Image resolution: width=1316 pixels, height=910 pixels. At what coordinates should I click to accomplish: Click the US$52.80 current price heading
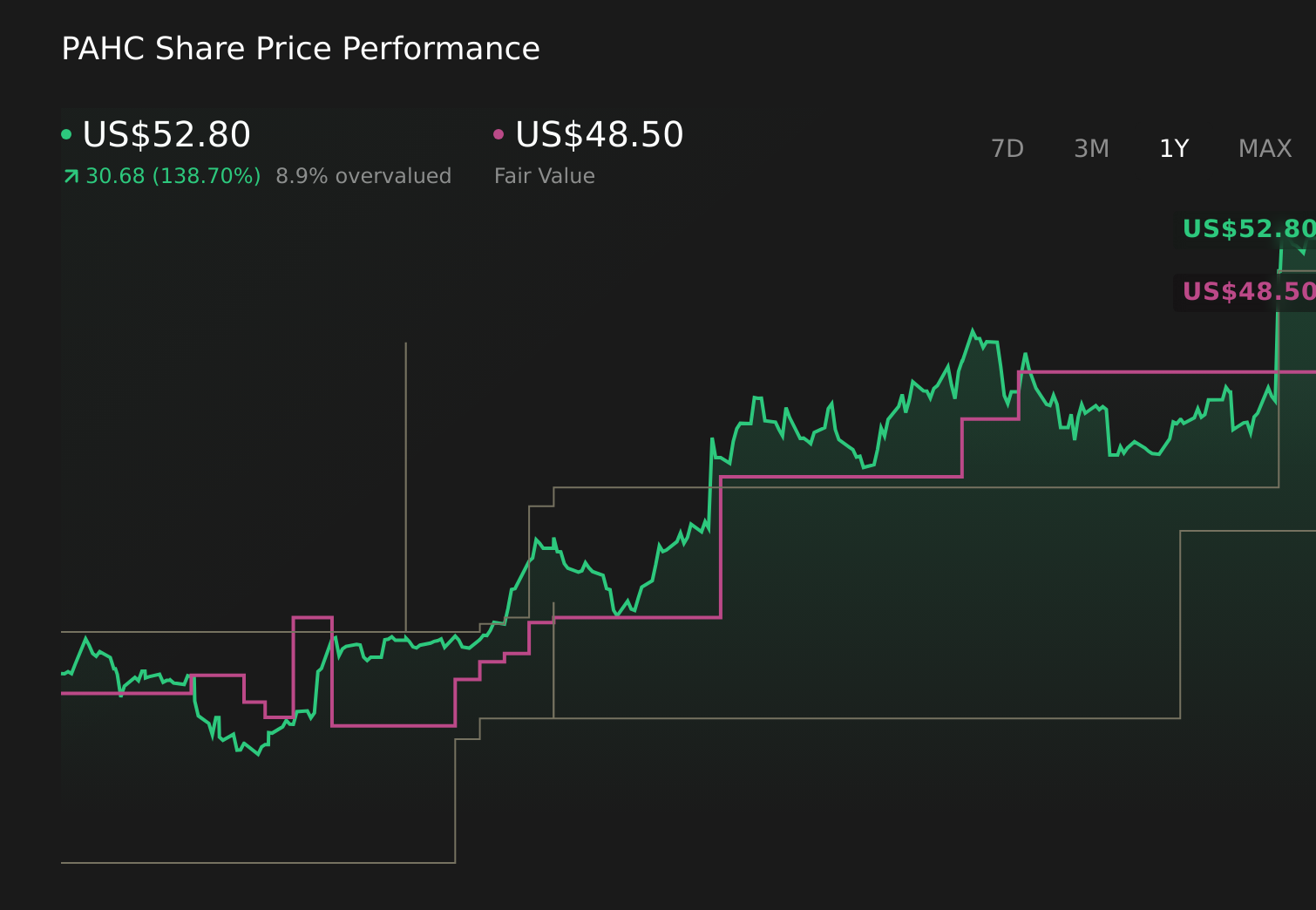[x=166, y=134]
